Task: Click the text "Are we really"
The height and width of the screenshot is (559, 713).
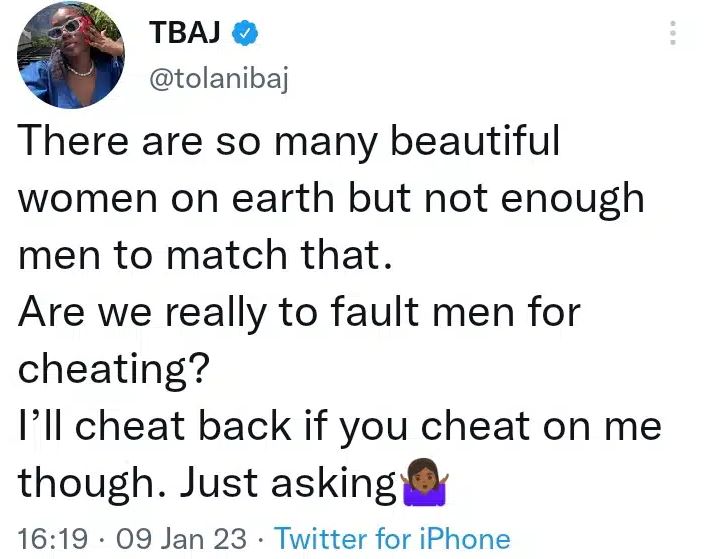Action: [138, 313]
